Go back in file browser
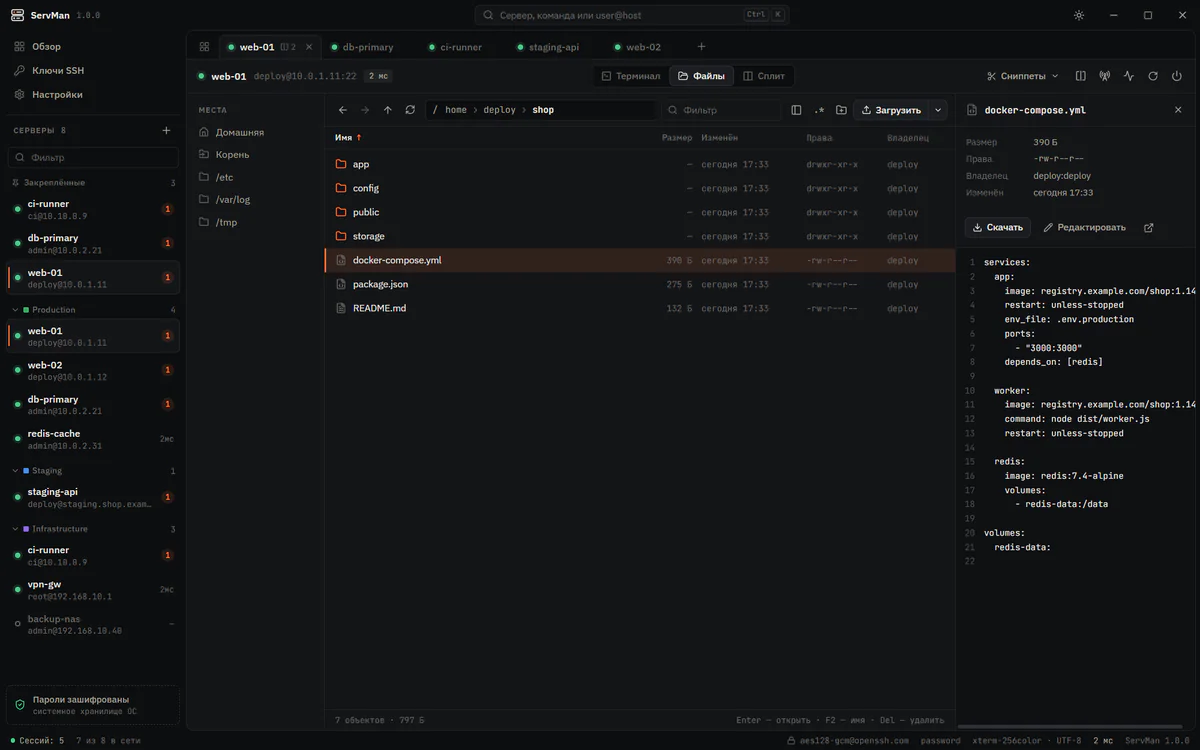This screenshot has width=1200, height=750. 343,110
